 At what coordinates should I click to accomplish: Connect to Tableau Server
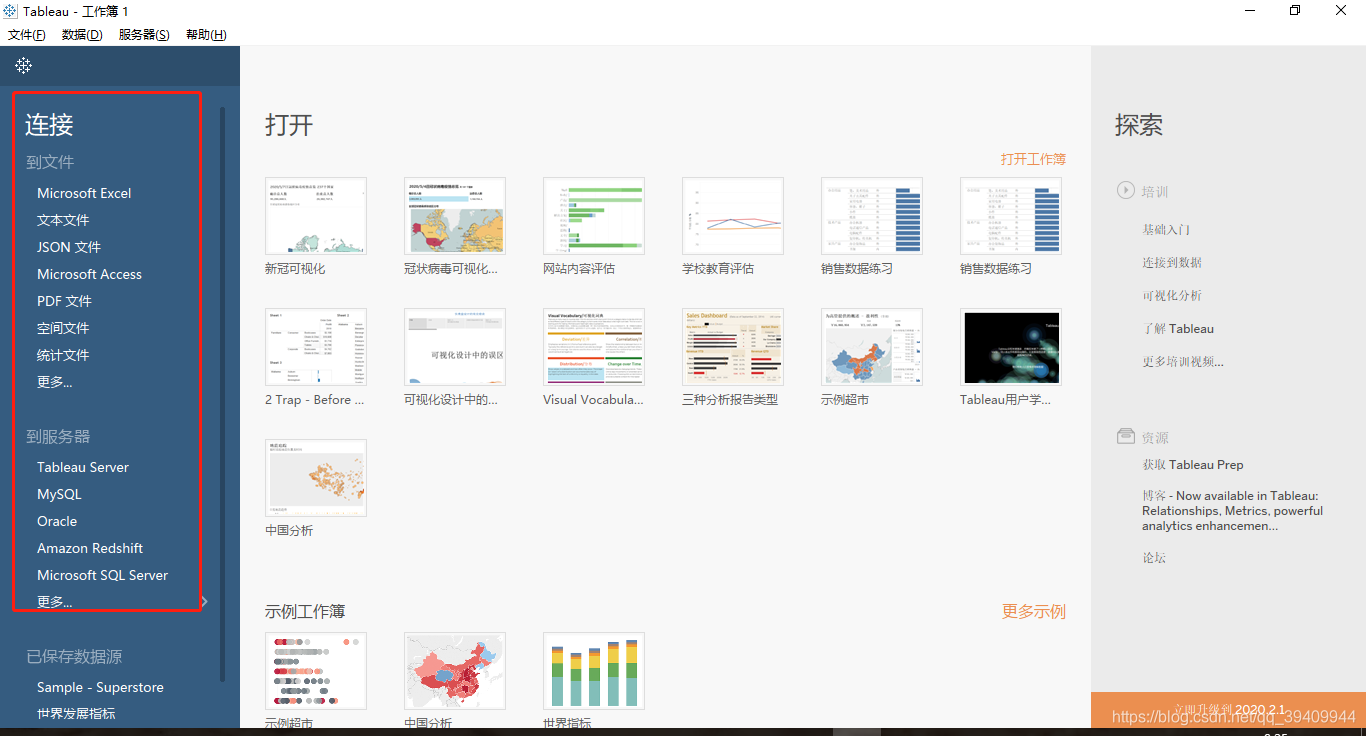(83, 467)
